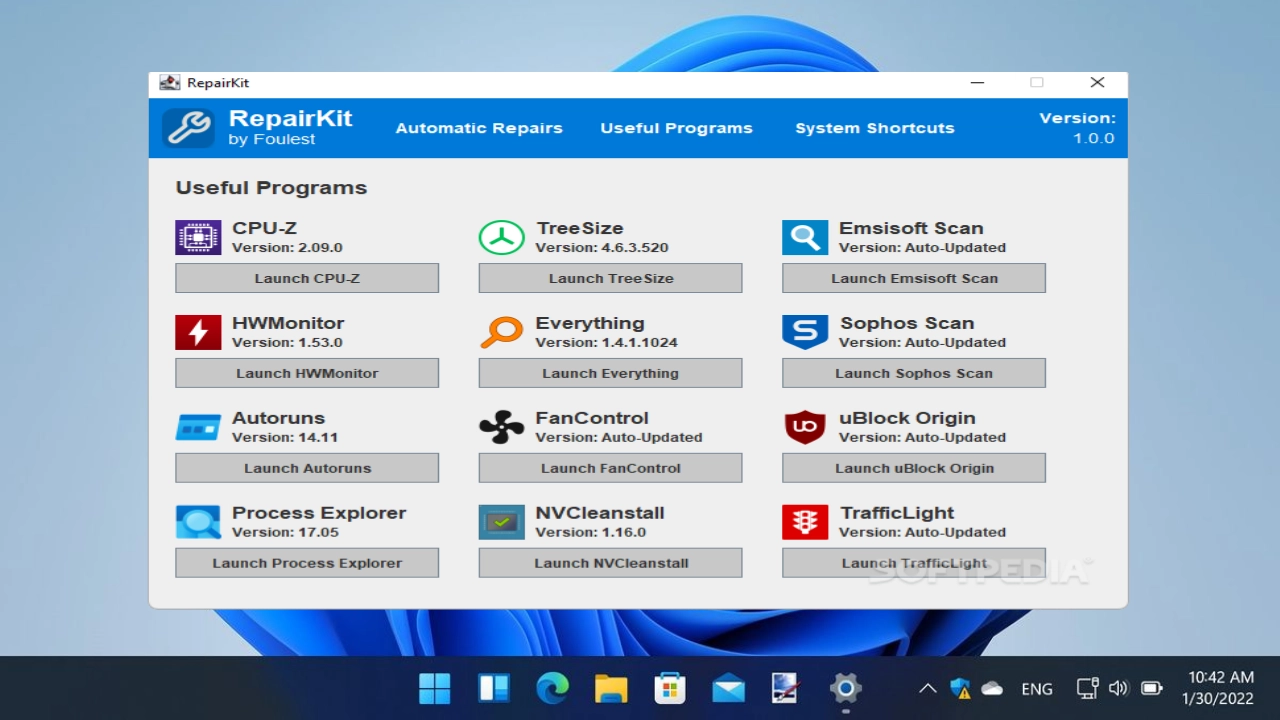Click the Everything orange magnifier icon
This screenshot has height=720, width=1280.
[x=501, y=332]
